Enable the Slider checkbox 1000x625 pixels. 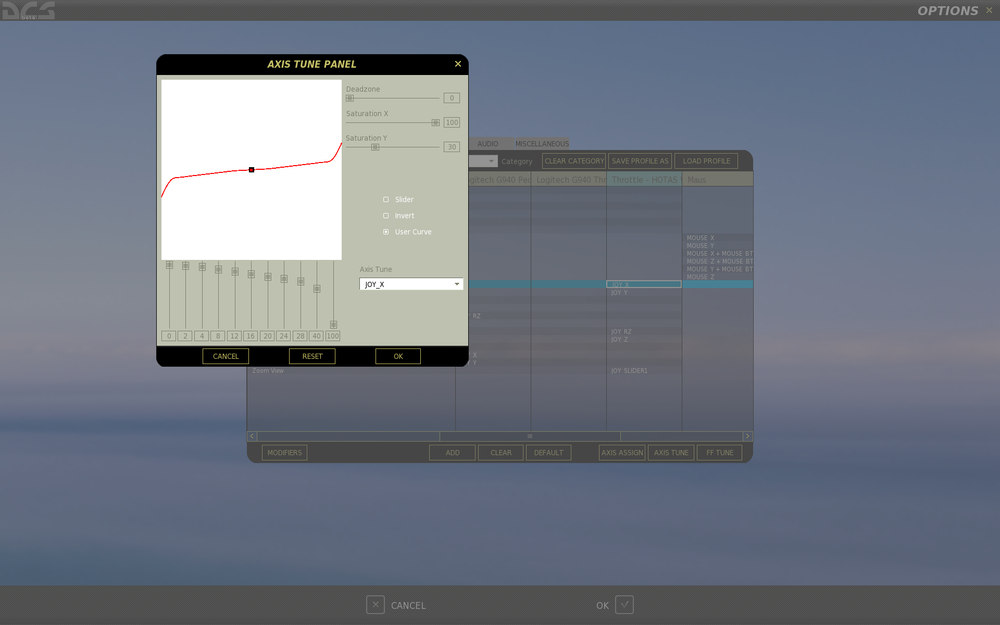pyautogui.click(x=386, y=200)
